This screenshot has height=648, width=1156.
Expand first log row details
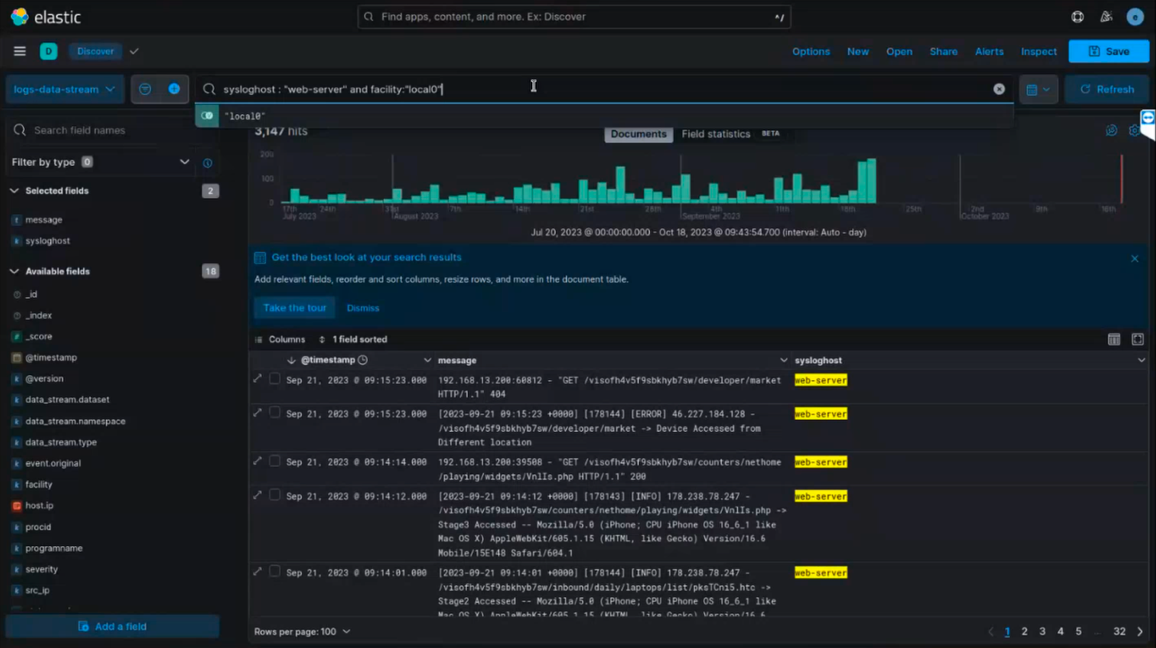(258, 380)
